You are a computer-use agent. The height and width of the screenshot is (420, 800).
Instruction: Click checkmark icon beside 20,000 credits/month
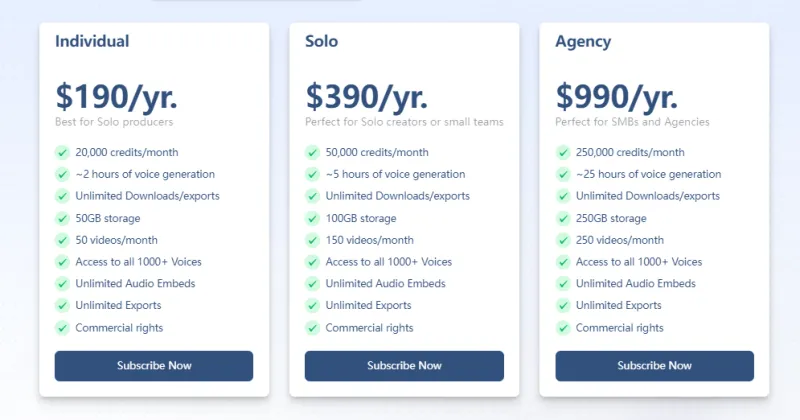coord(62,153)
